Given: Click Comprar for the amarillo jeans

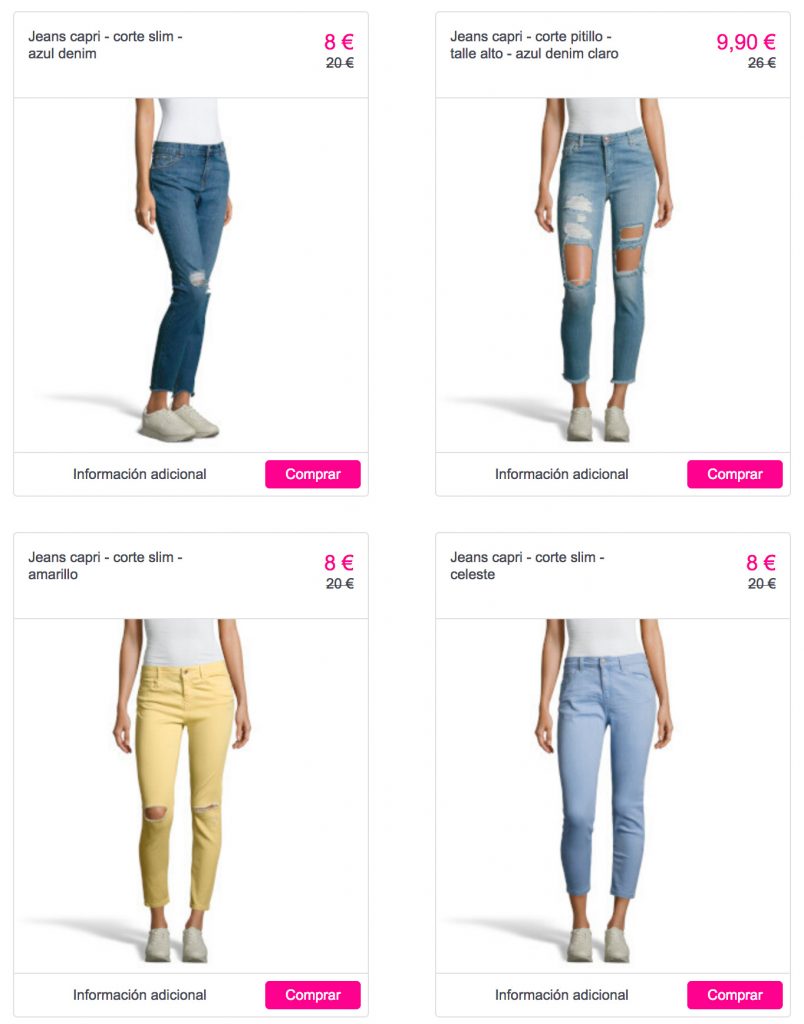Looking at the screenshot, I should click(x=313, y=995).
